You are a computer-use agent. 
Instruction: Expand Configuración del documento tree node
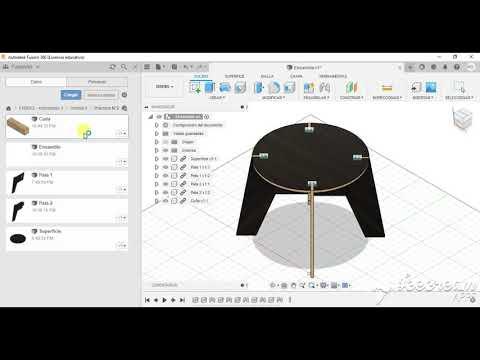(157, 125)
